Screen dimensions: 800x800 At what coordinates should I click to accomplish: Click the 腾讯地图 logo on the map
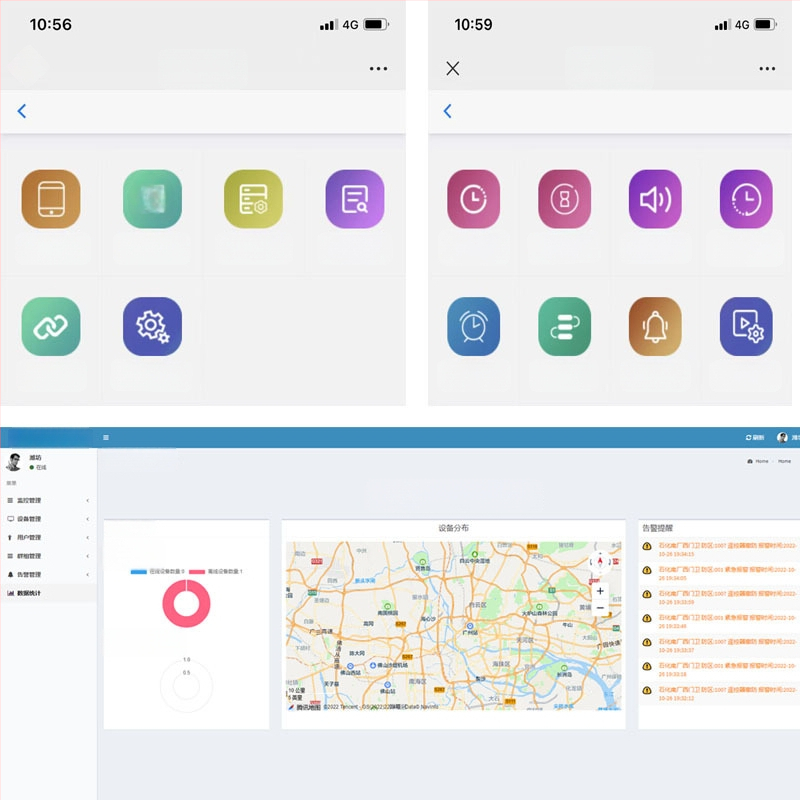point(305,707)
